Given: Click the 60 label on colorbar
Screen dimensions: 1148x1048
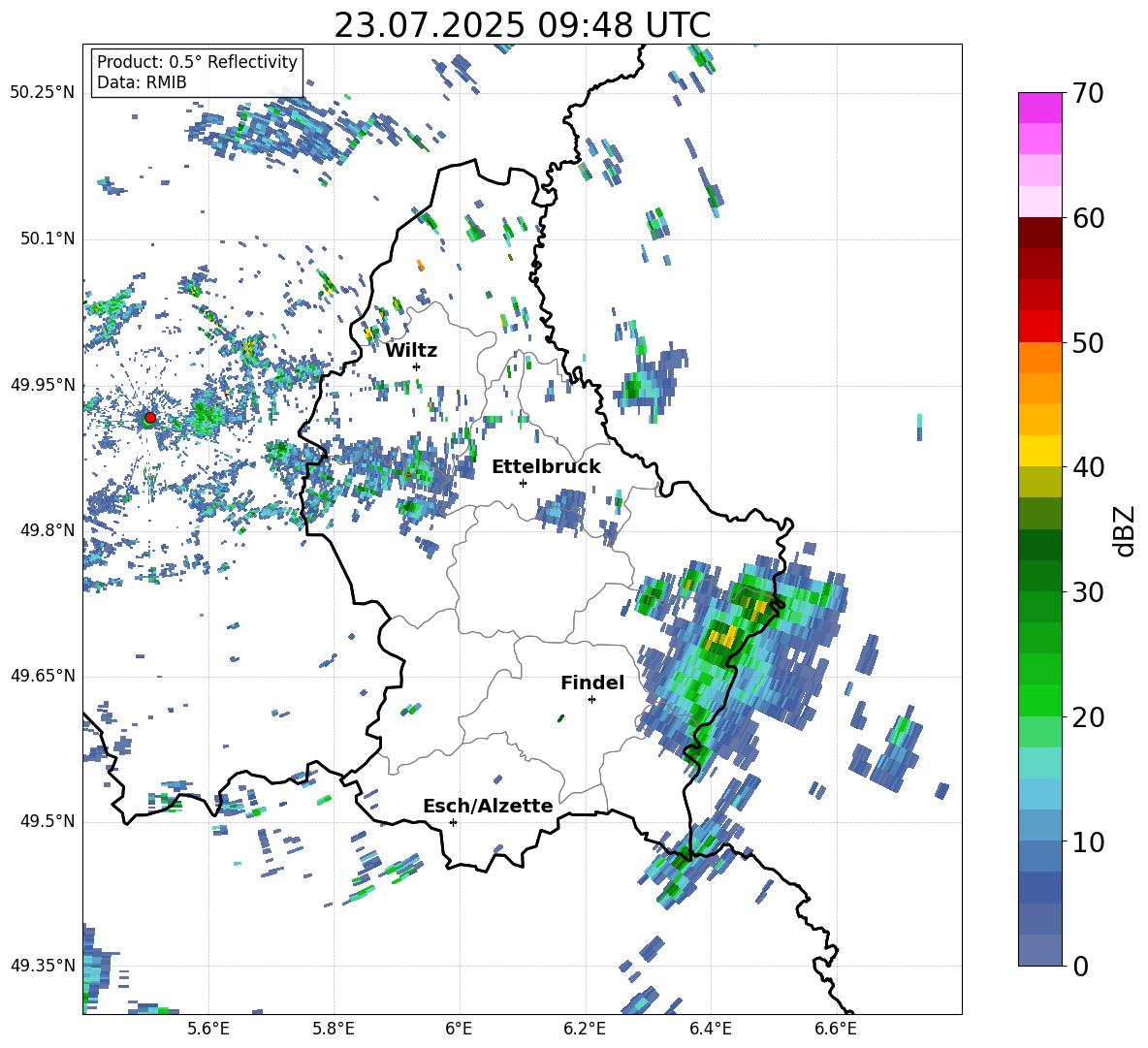Looking at the screenshot, I should point(1088,218).
